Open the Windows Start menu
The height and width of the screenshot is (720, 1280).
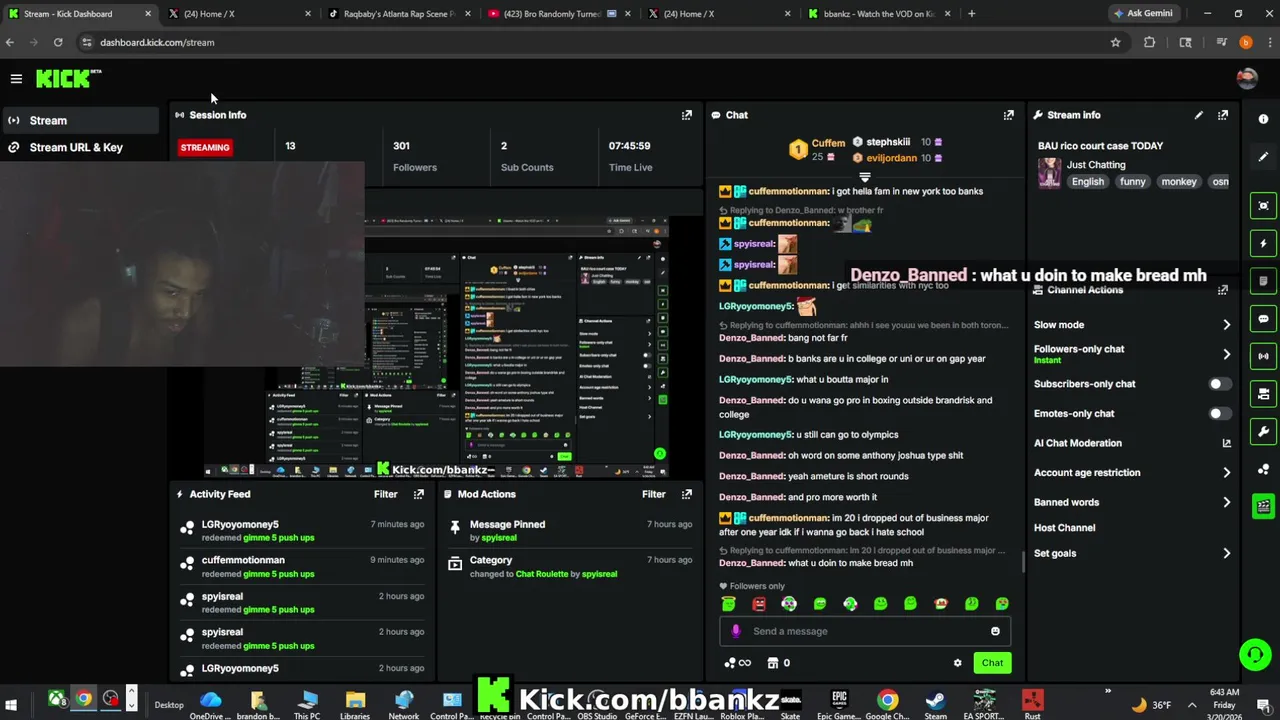click(x=11, y=704)
